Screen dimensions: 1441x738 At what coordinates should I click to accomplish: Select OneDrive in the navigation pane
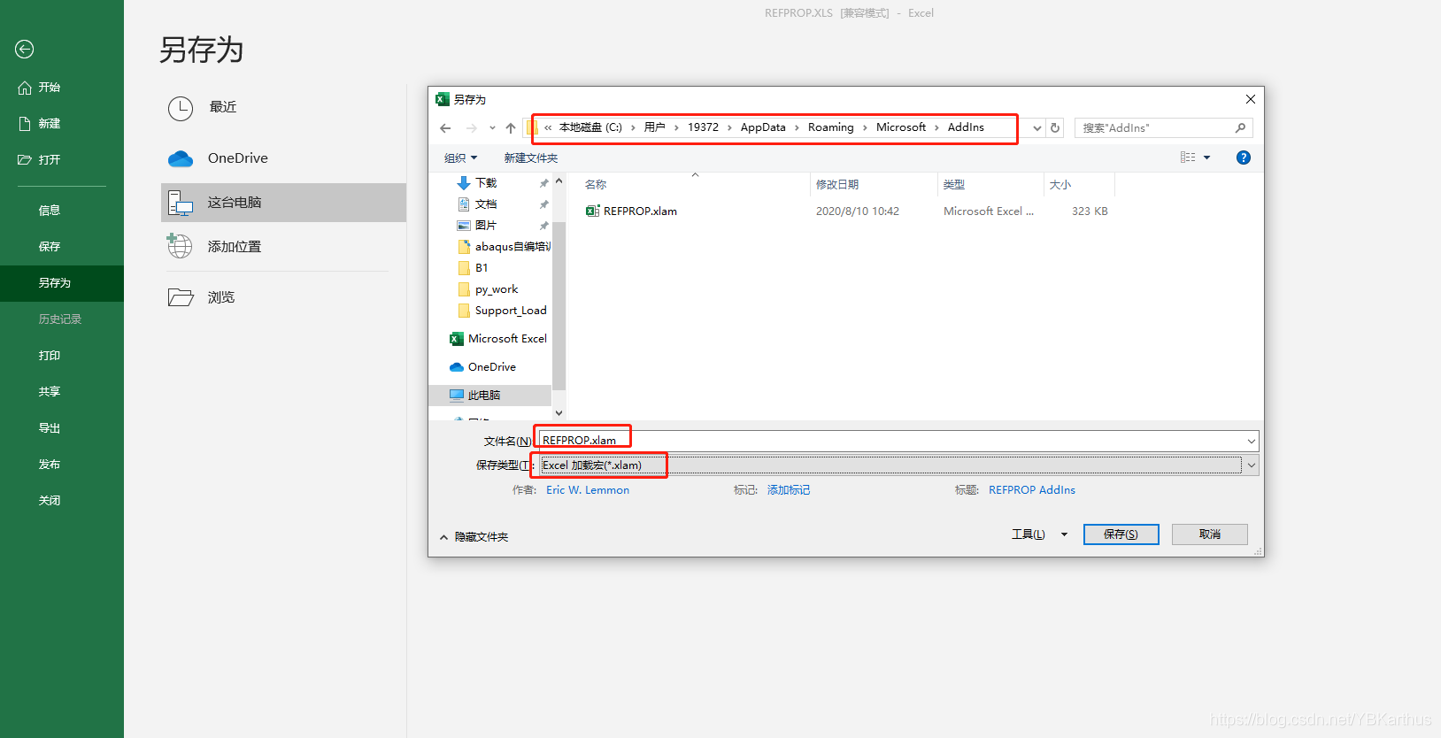click(x=482, y=367)
